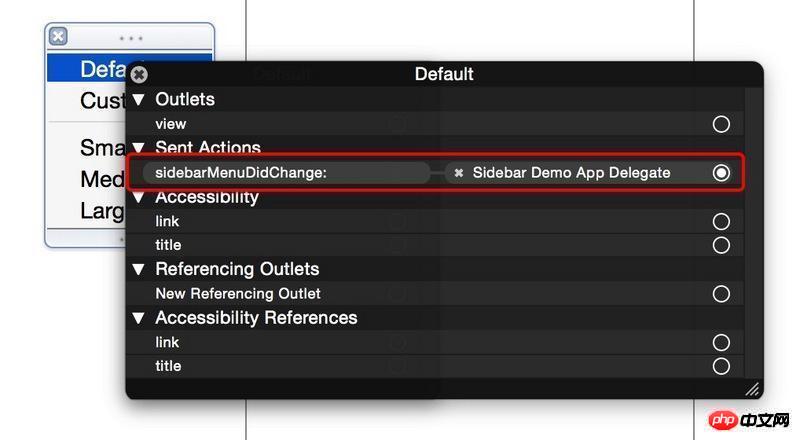The height and width of the screenshot is (440, 800).
Task: Select the Custom menu item
Action: click(x=86, y=101)
